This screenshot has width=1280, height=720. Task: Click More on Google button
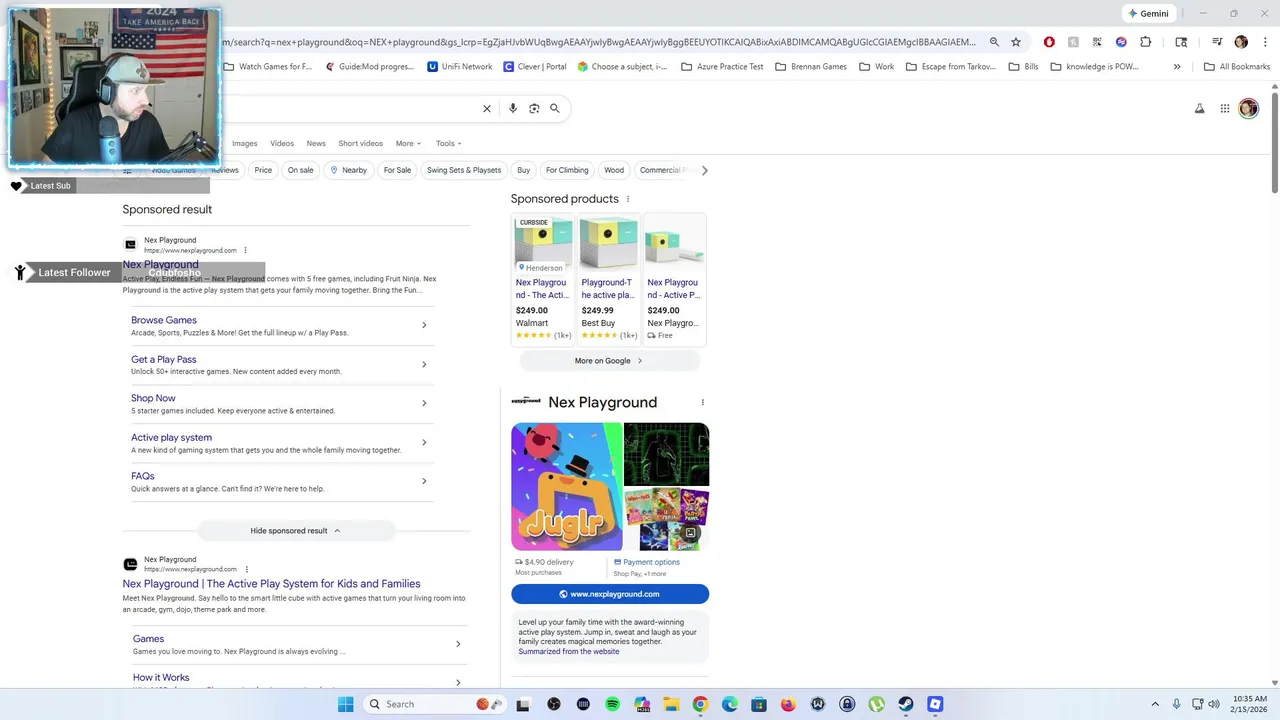tap(608, 360)
